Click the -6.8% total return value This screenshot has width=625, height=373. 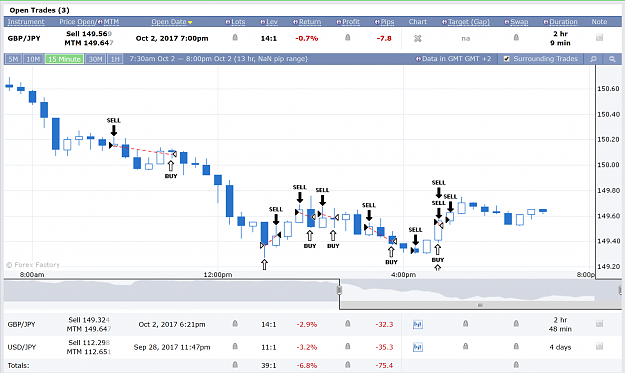tap(307, 365)
